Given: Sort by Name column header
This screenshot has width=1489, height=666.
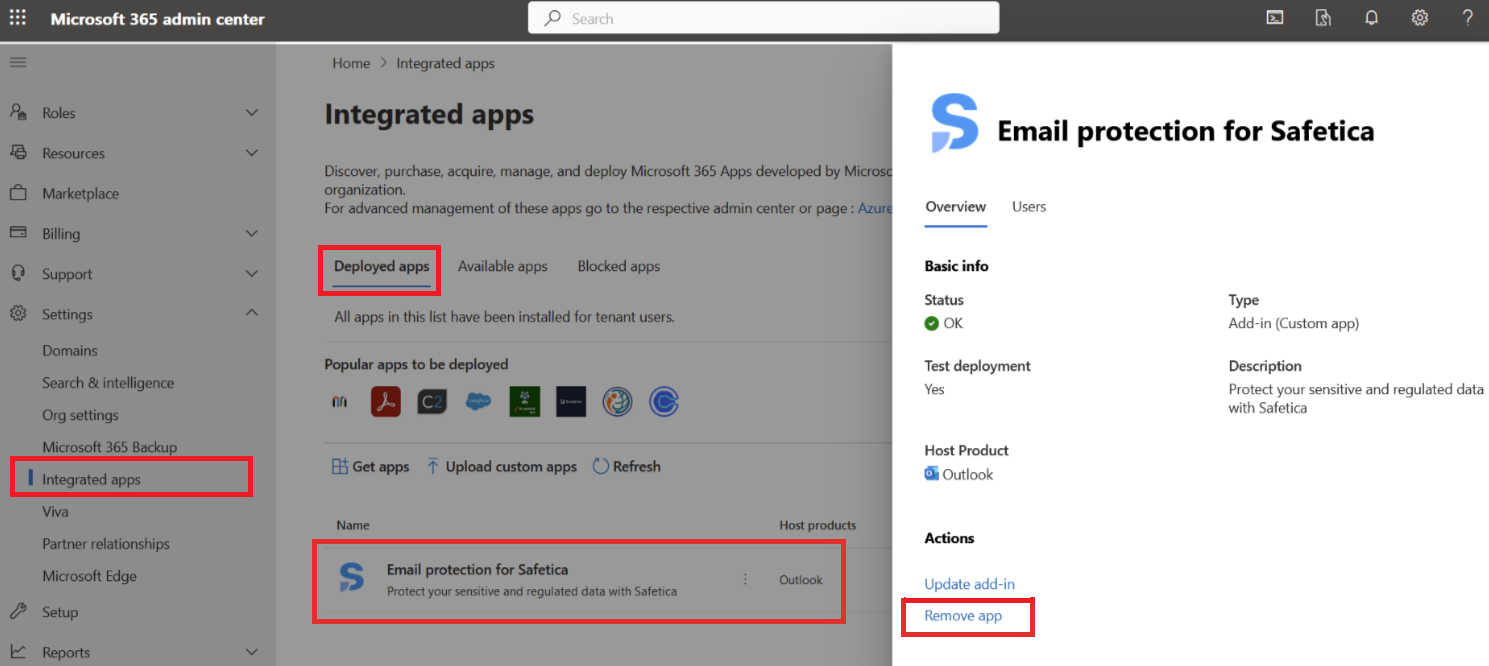Looking at the screenshot, I should 353,525.
